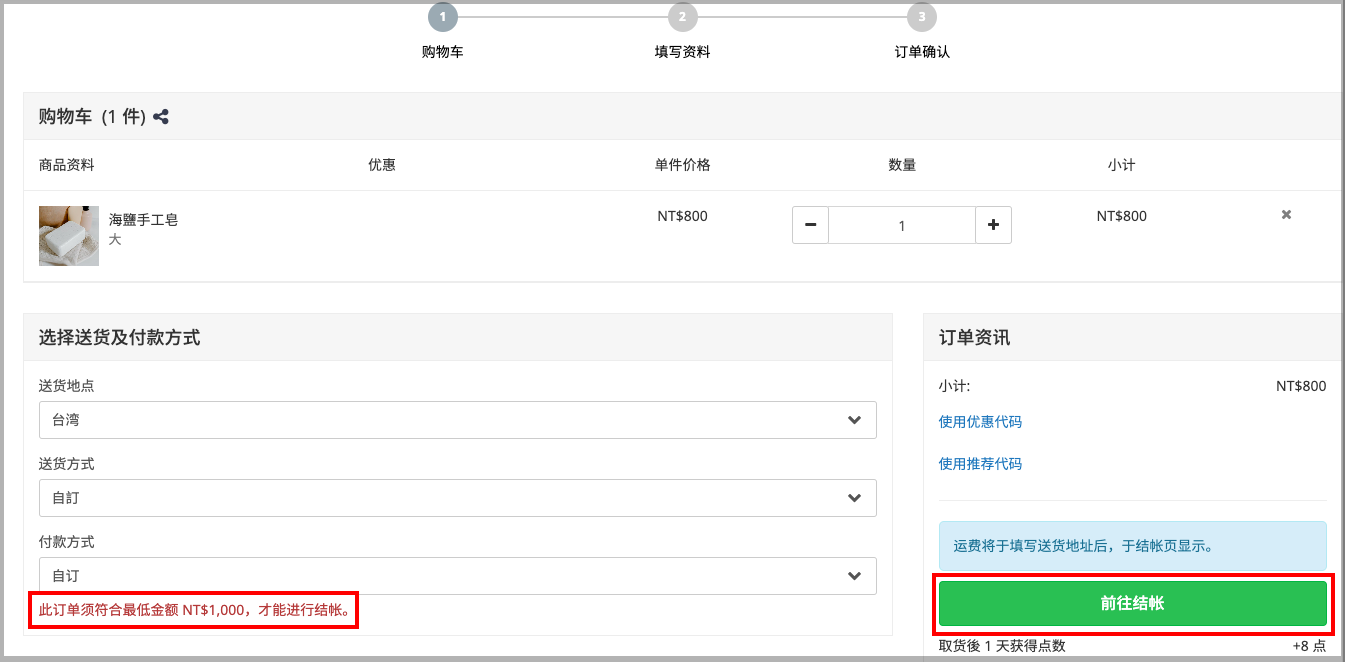The height and width of the screenshot is (662, 1345).
Task: Click the 取货後 1 天获得点数 text
Action: tap(1002, 646)
